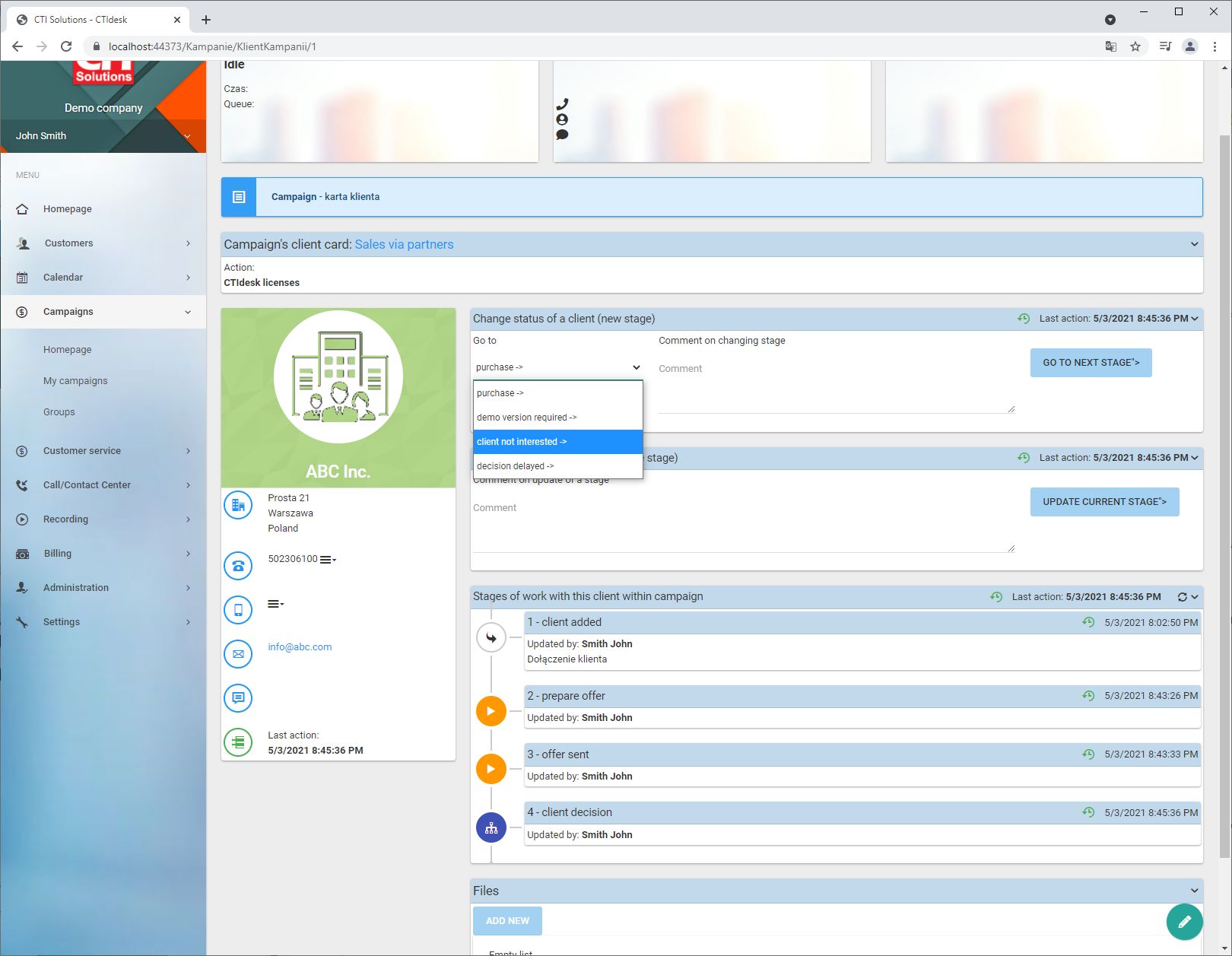This screenshot has width=1232, height=956.
Task: Choose 'client not interested ->' option
Action: [558, 442]
